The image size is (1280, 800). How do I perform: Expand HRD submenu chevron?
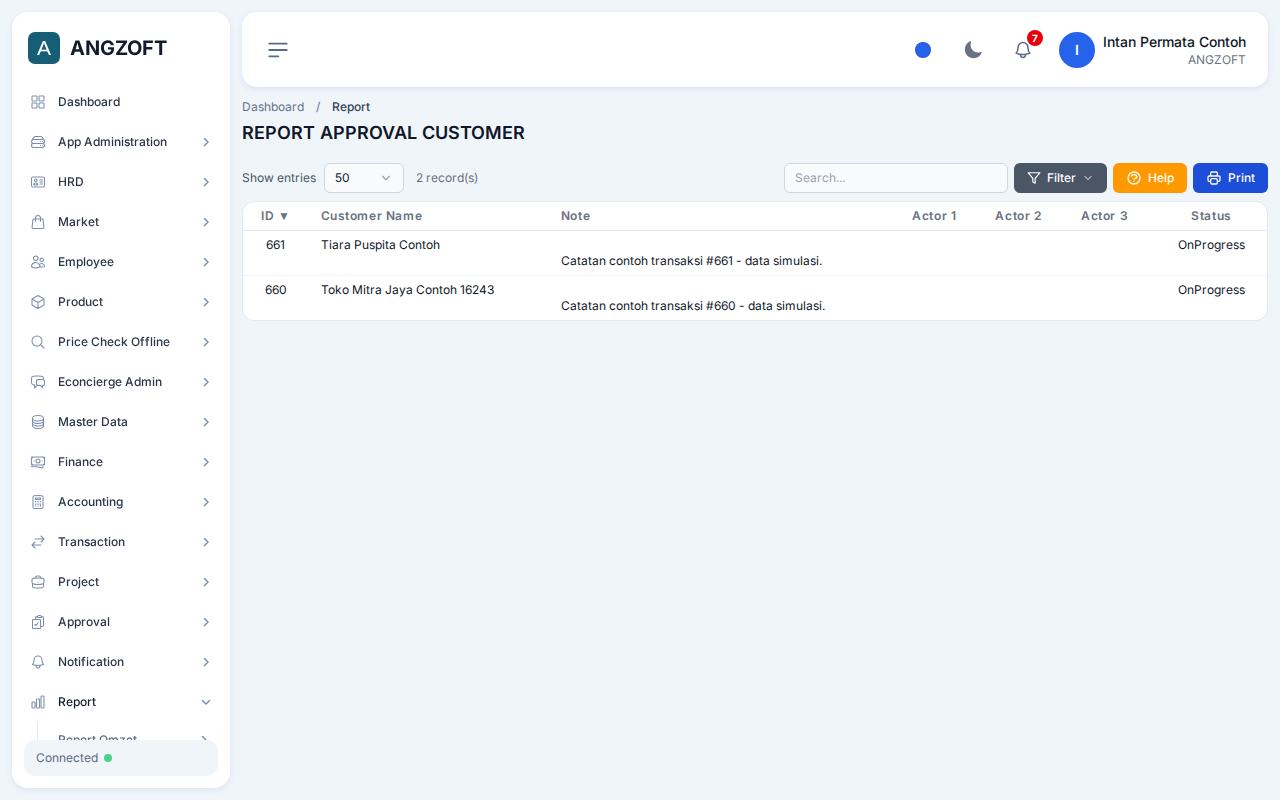[x=206, y=182]
